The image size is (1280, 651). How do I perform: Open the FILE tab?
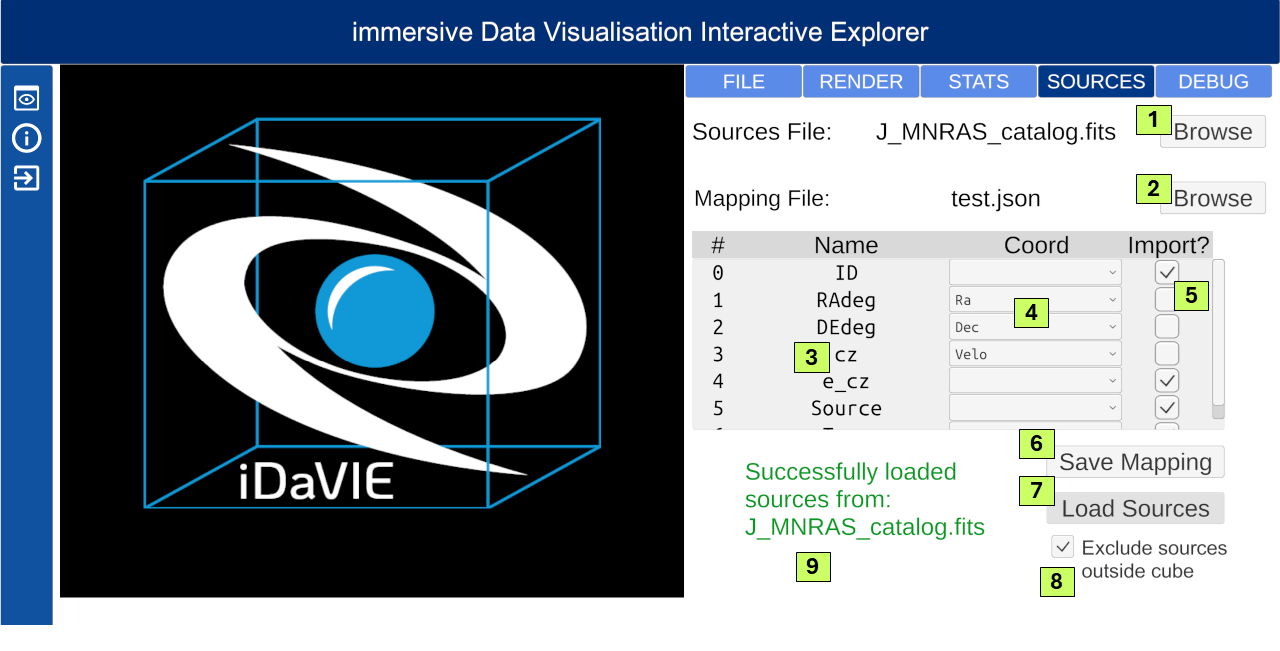[x=743, y=82]
